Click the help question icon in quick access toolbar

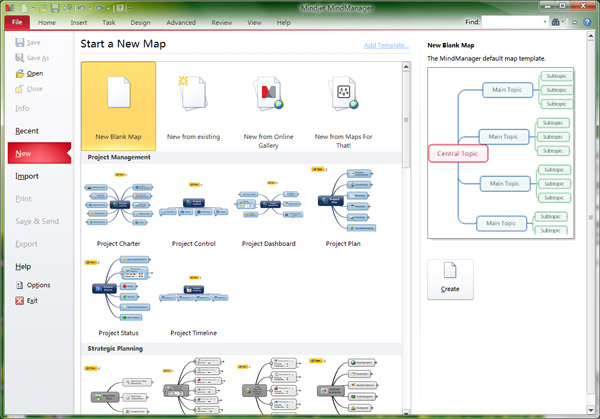(x=120, y=7)
